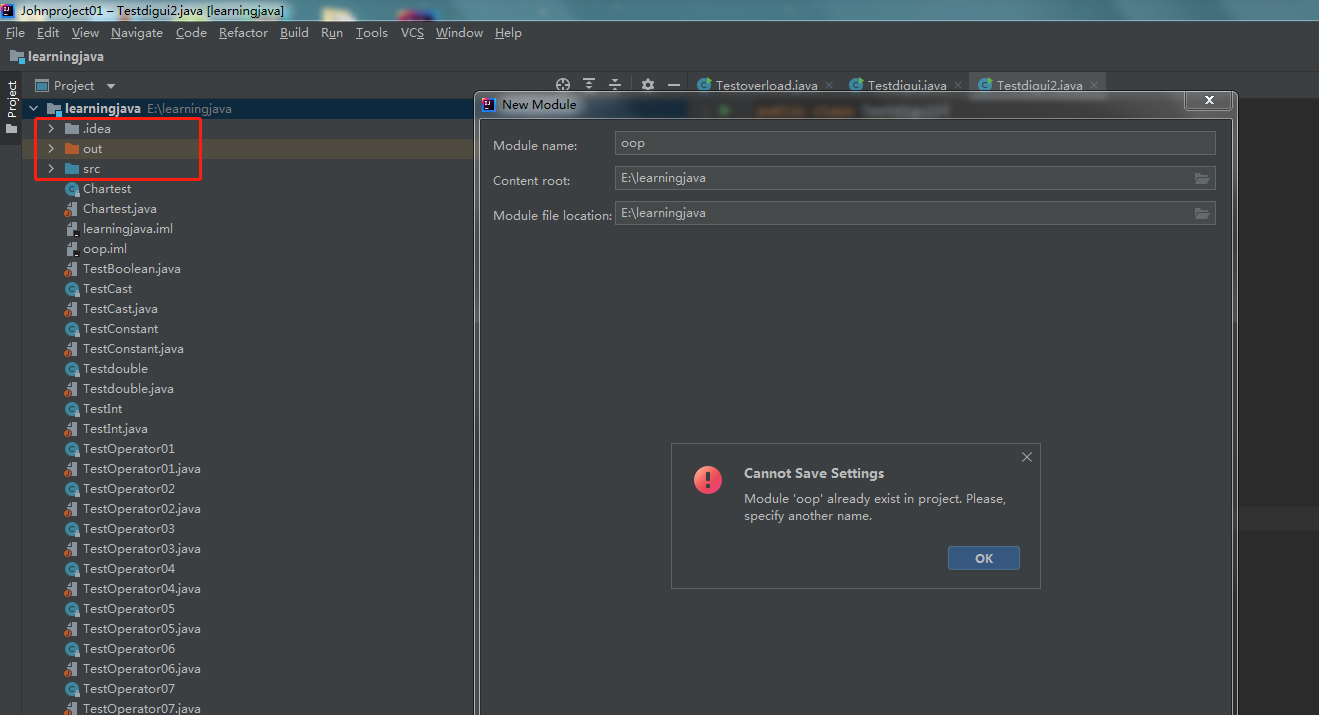Select Chartest.java in the tree
The width and height of the screenshot is (1319, 715).
click(x=119, y=209)
